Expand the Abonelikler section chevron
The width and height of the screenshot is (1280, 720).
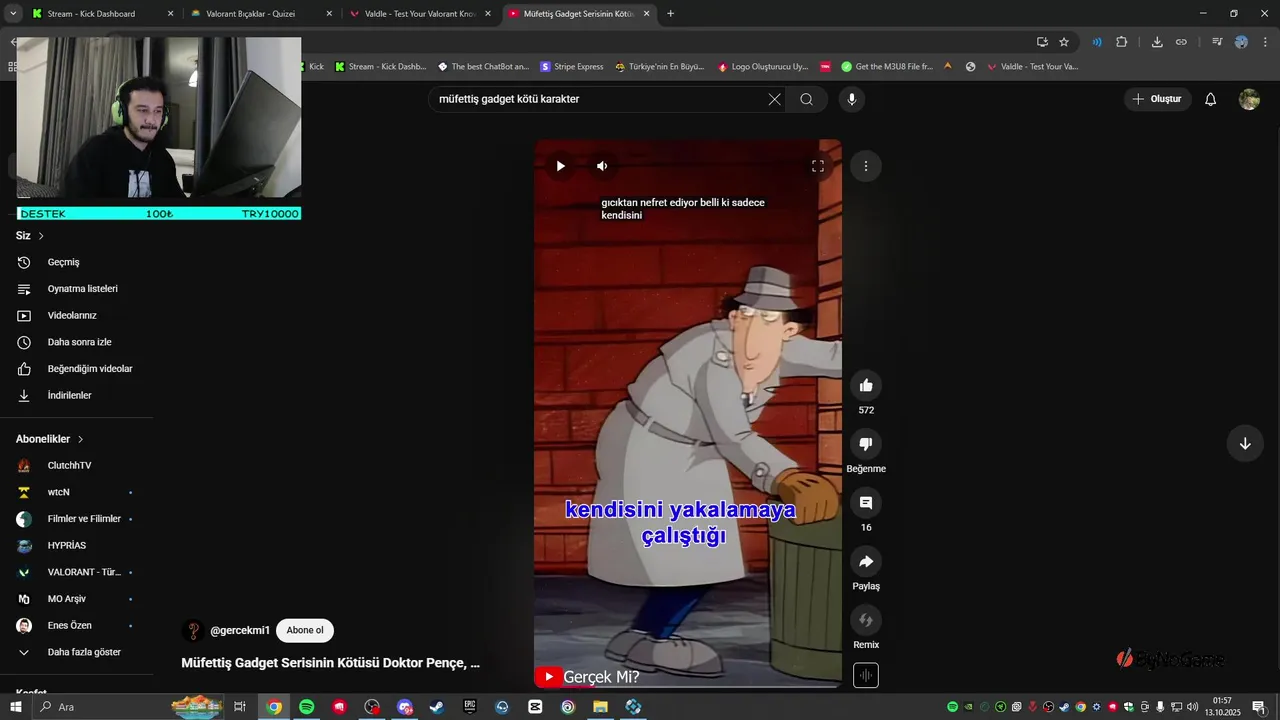point(81,439)
